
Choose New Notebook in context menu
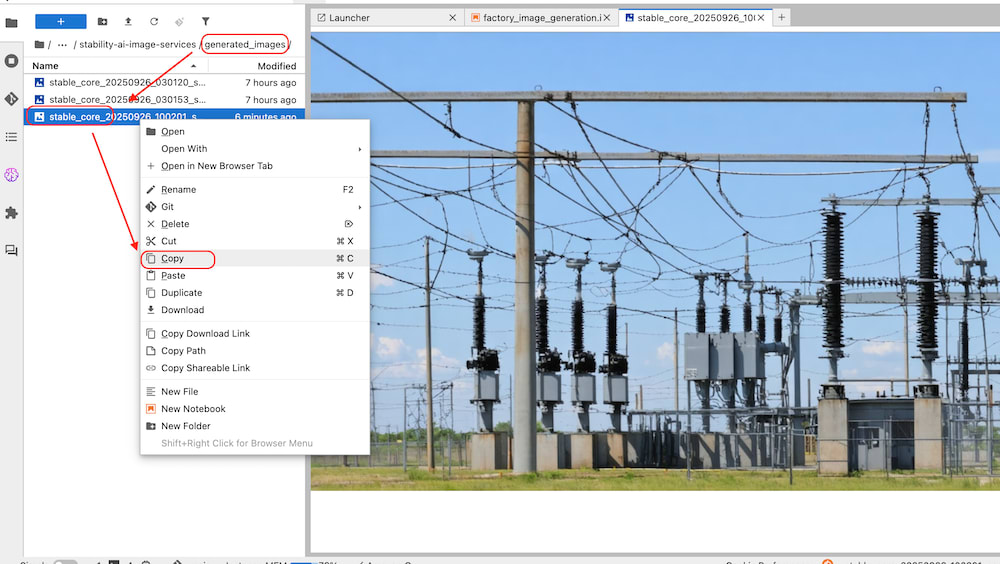(x=254, y=409)
